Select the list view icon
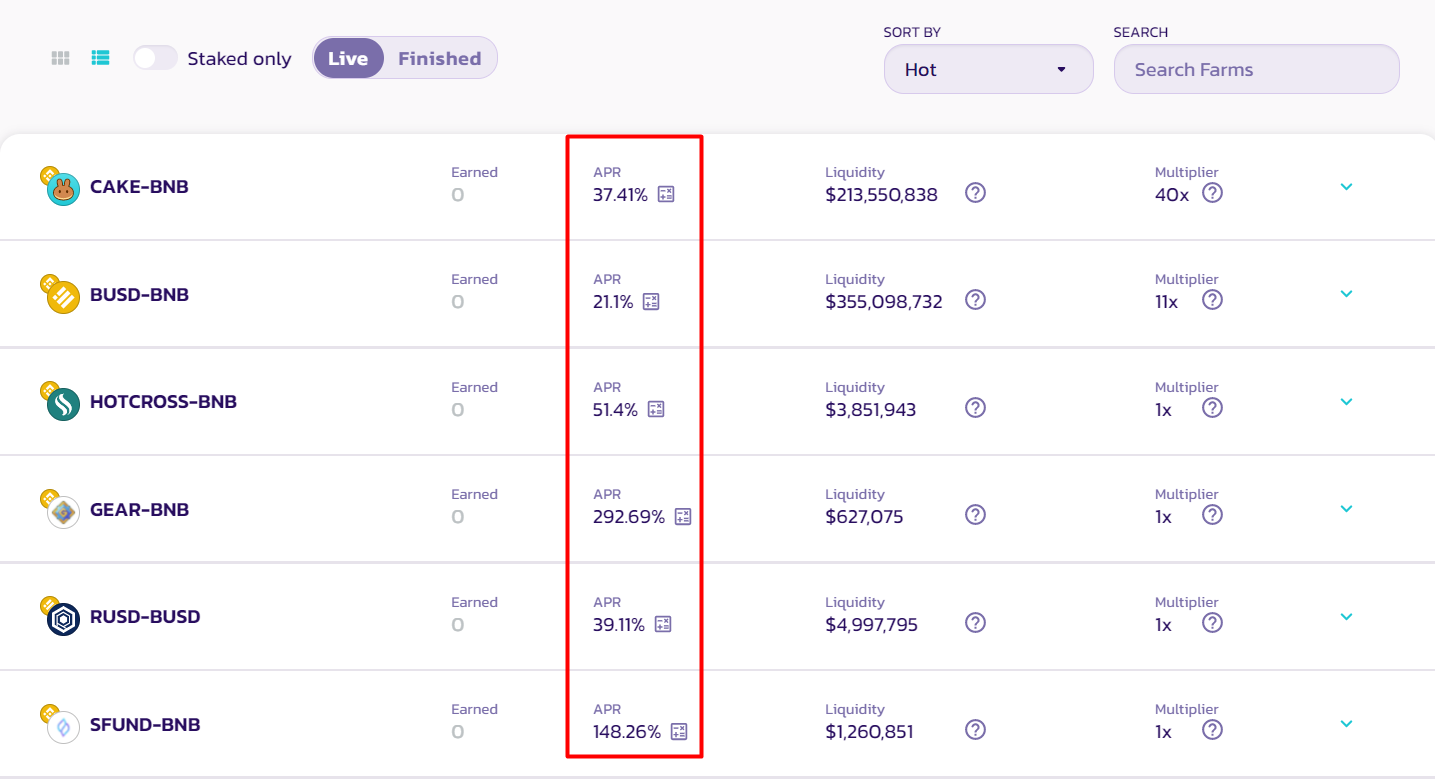 [100, 58]
